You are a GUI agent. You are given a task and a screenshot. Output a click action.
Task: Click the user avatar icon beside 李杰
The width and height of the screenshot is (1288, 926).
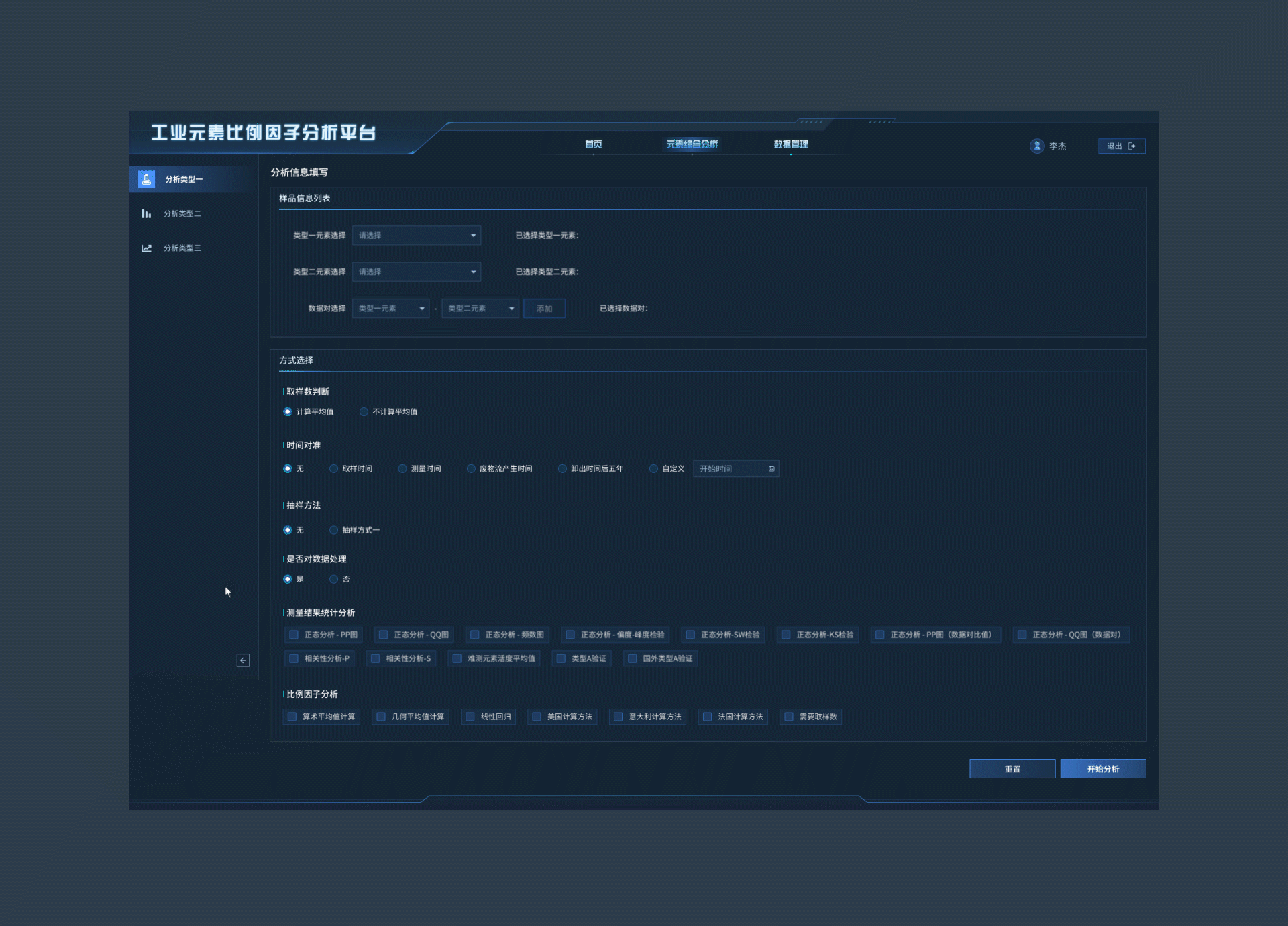coord(1037,146)
